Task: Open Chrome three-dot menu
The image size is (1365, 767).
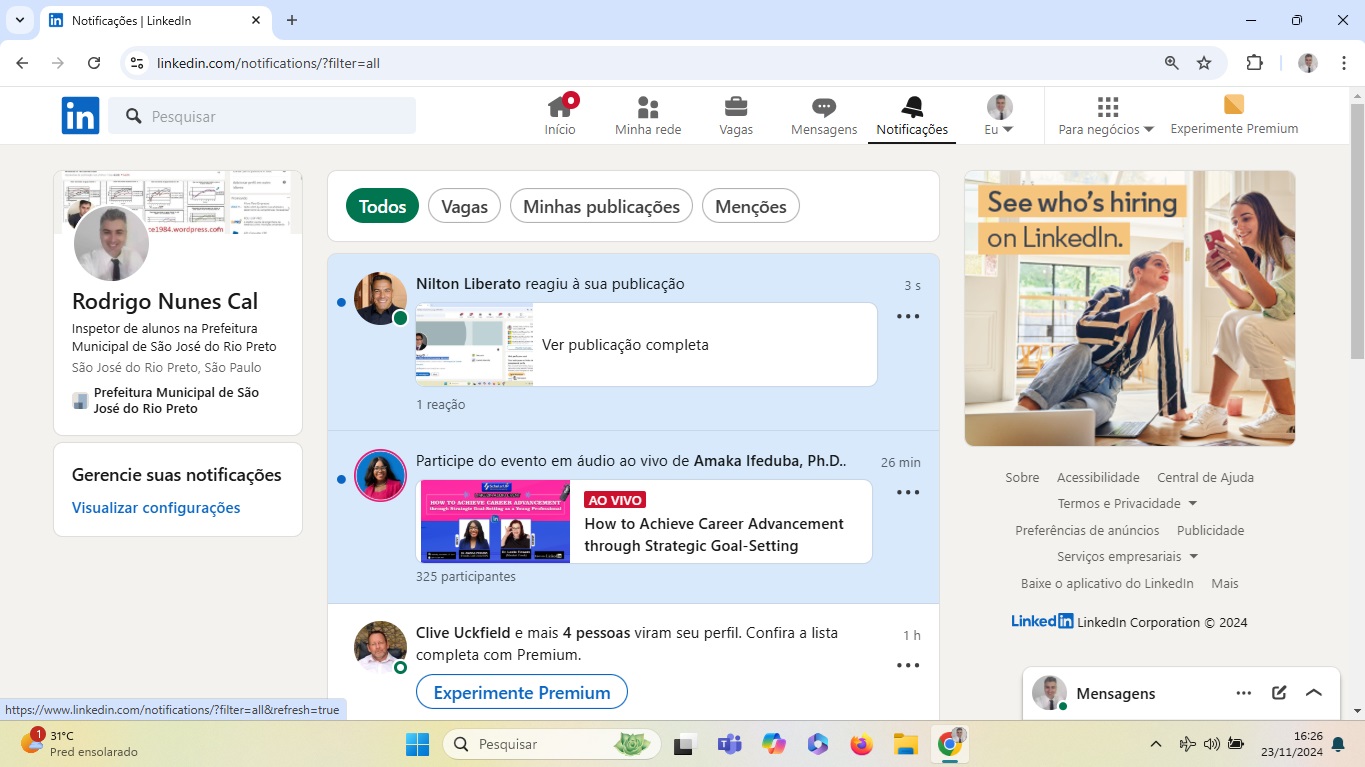Action: click(1342, 63)
